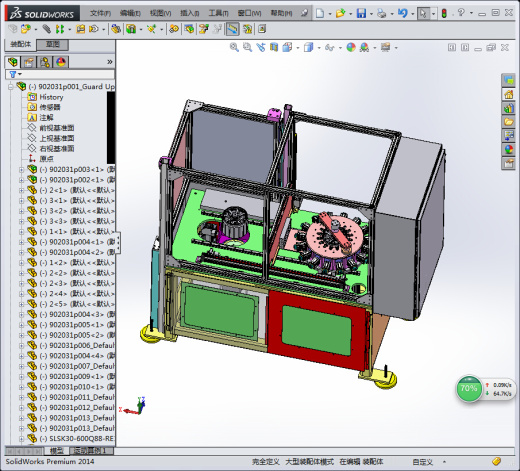Open the 工具 menu in menu bar
Screen dimensions: 520x471
218,13
